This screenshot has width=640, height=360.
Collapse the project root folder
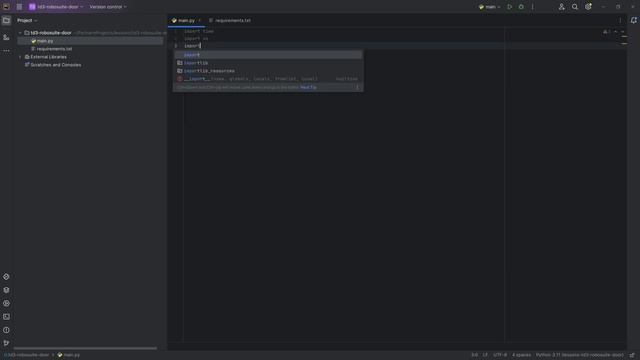20,33
